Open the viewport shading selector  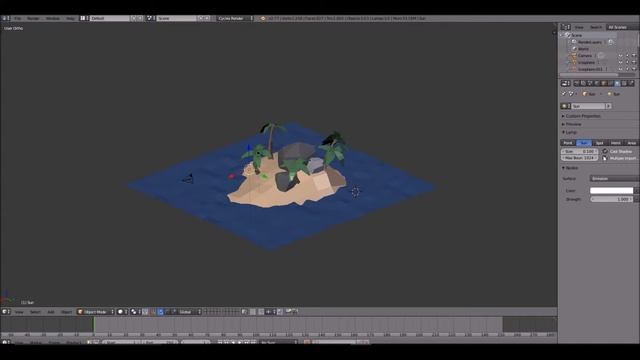click(x=122, y=312)
